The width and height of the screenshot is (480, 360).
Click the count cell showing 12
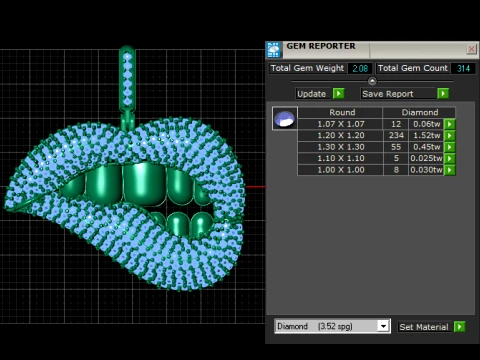point(396,124)
